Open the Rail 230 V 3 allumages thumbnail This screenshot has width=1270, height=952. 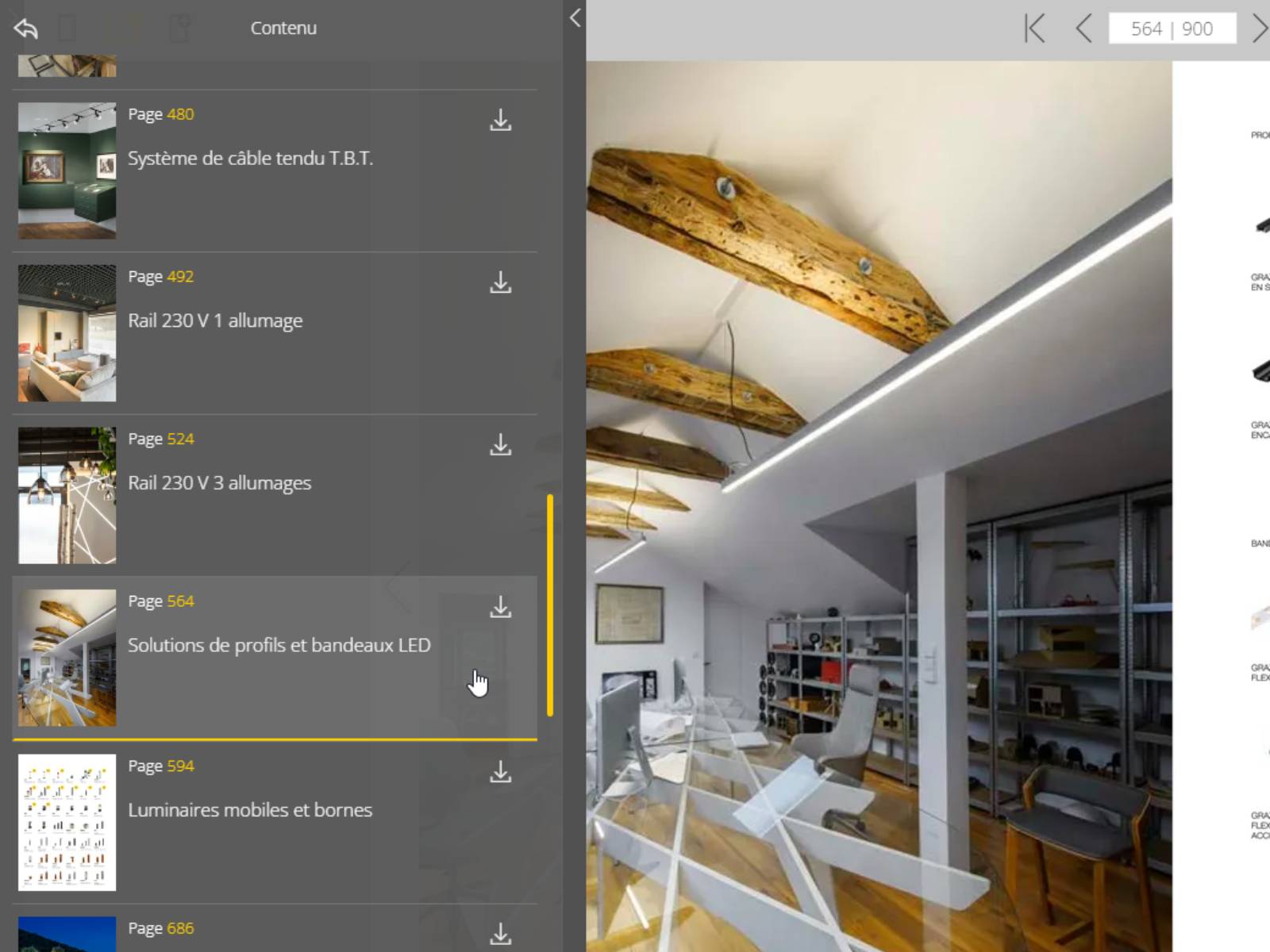click(x=67, y=496)
